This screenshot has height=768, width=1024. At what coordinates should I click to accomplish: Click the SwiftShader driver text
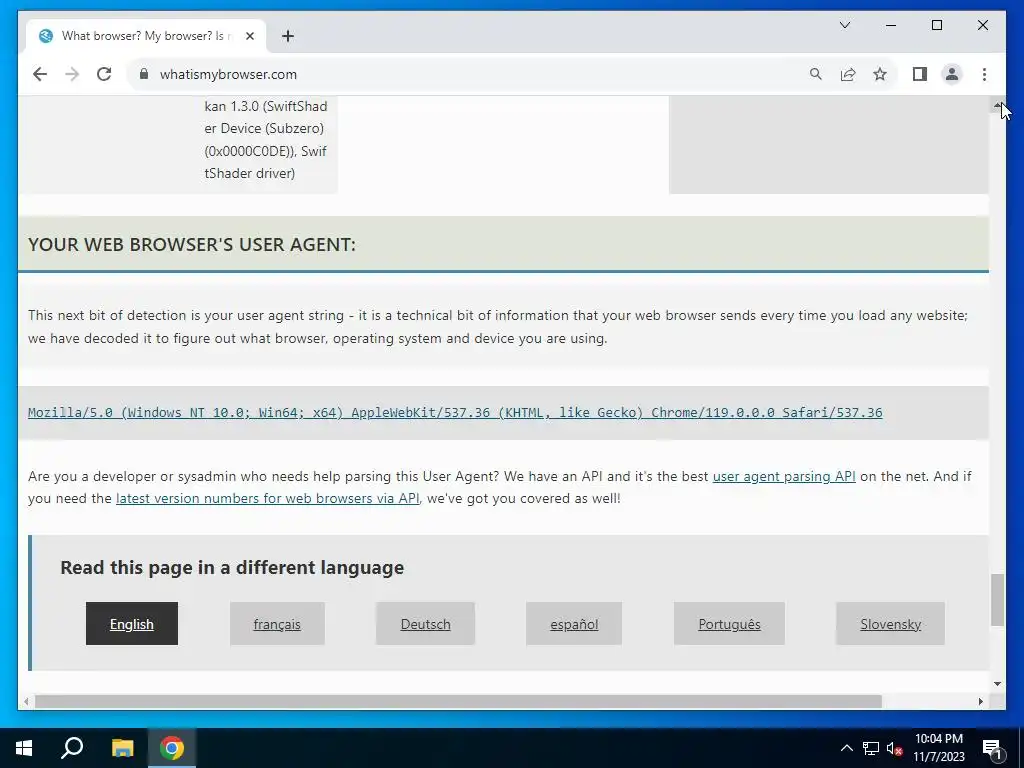(249, 173)
